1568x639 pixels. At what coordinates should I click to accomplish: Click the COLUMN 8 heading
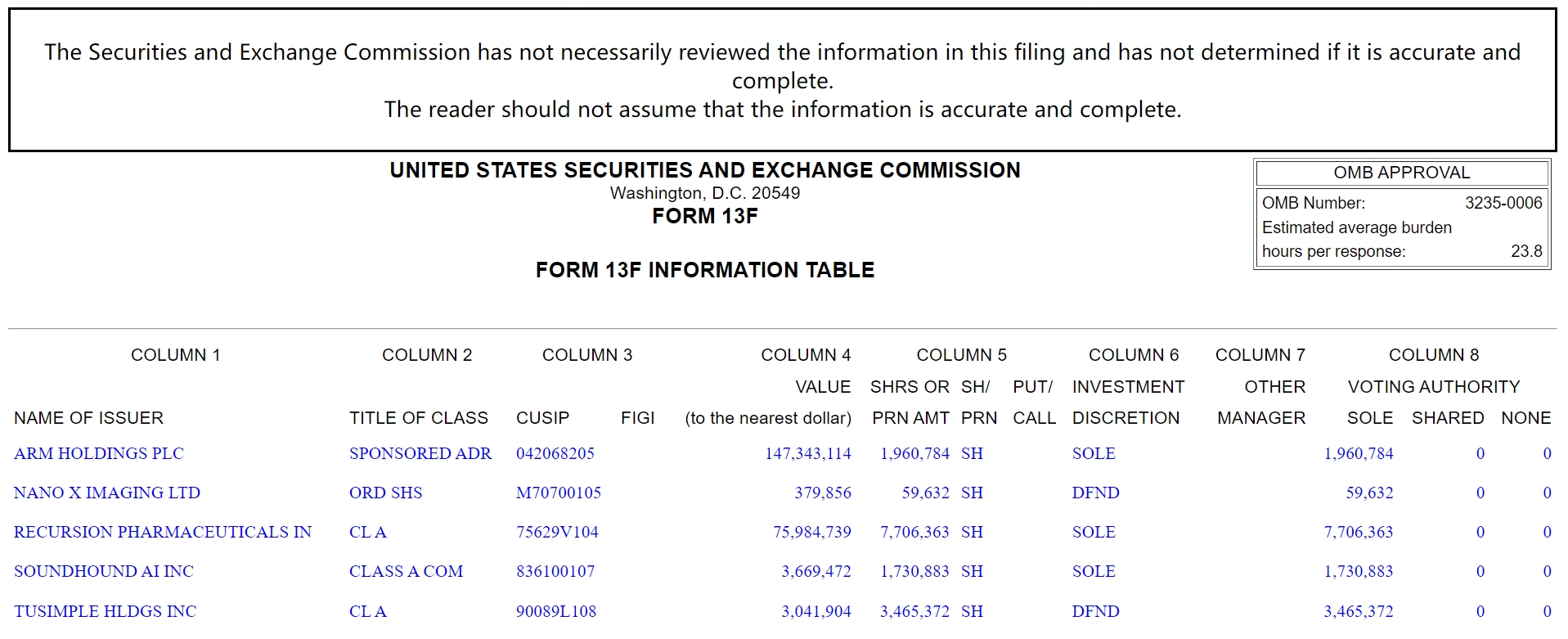1434,355
